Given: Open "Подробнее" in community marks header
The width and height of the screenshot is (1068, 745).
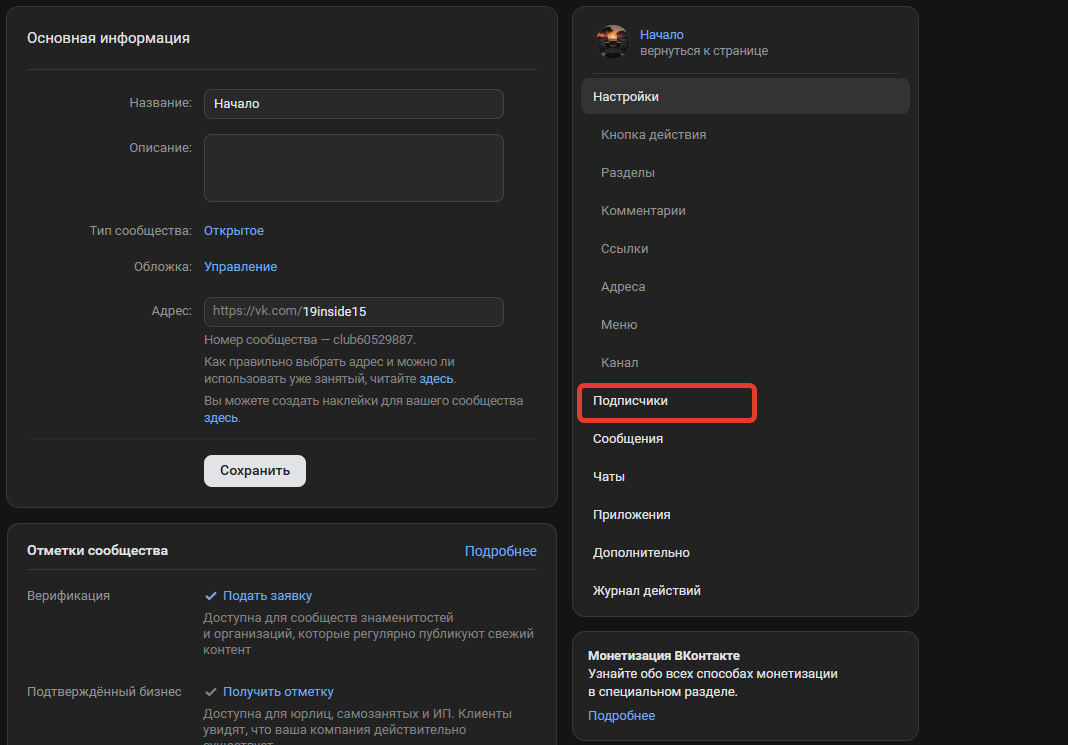Looking at the screenshot, I should point(500,551).
